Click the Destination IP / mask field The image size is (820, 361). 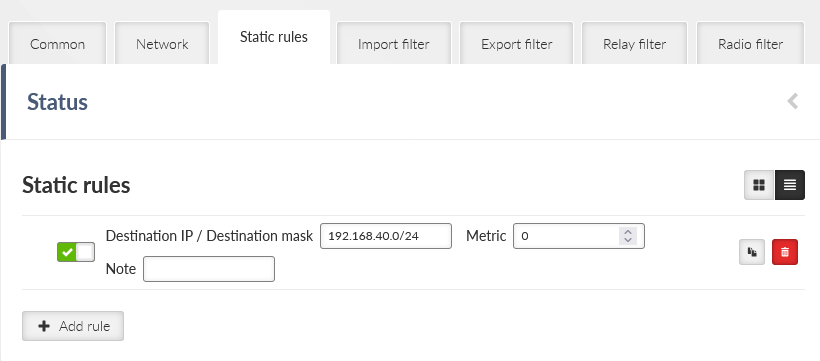click(x=386, y=236)
